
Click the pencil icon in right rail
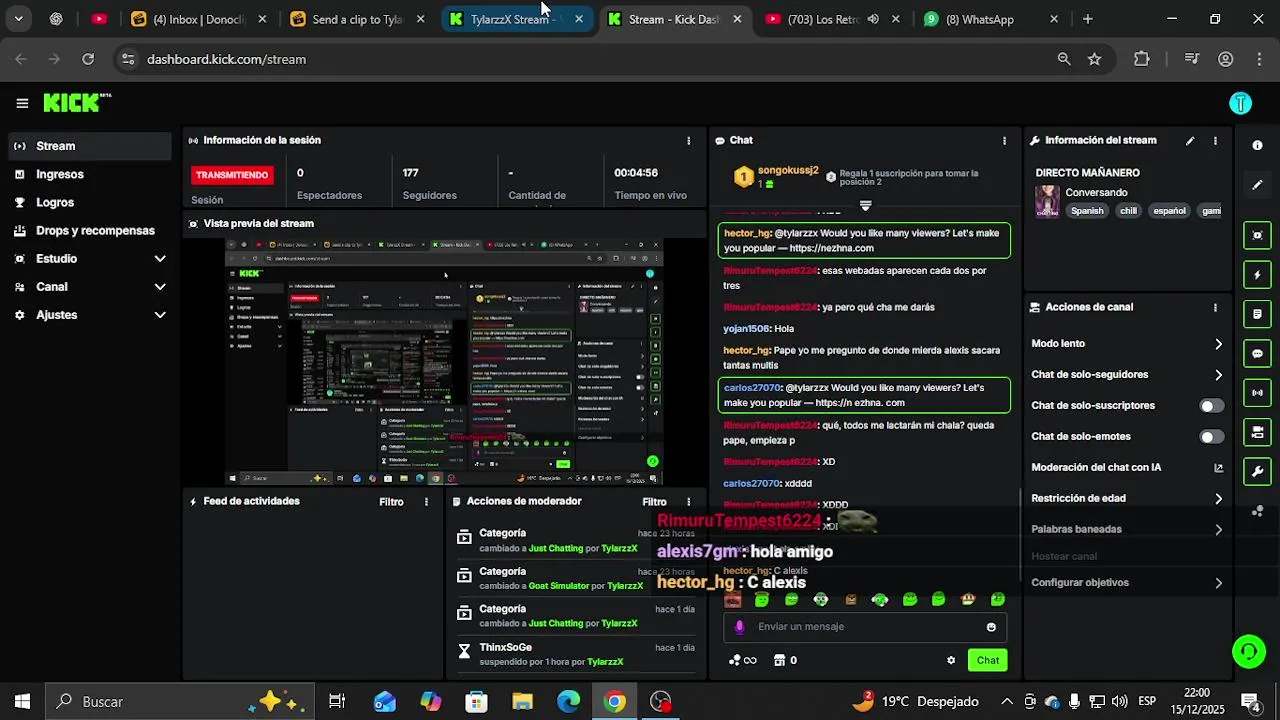pyautogui.click(x=1257, y=185)
